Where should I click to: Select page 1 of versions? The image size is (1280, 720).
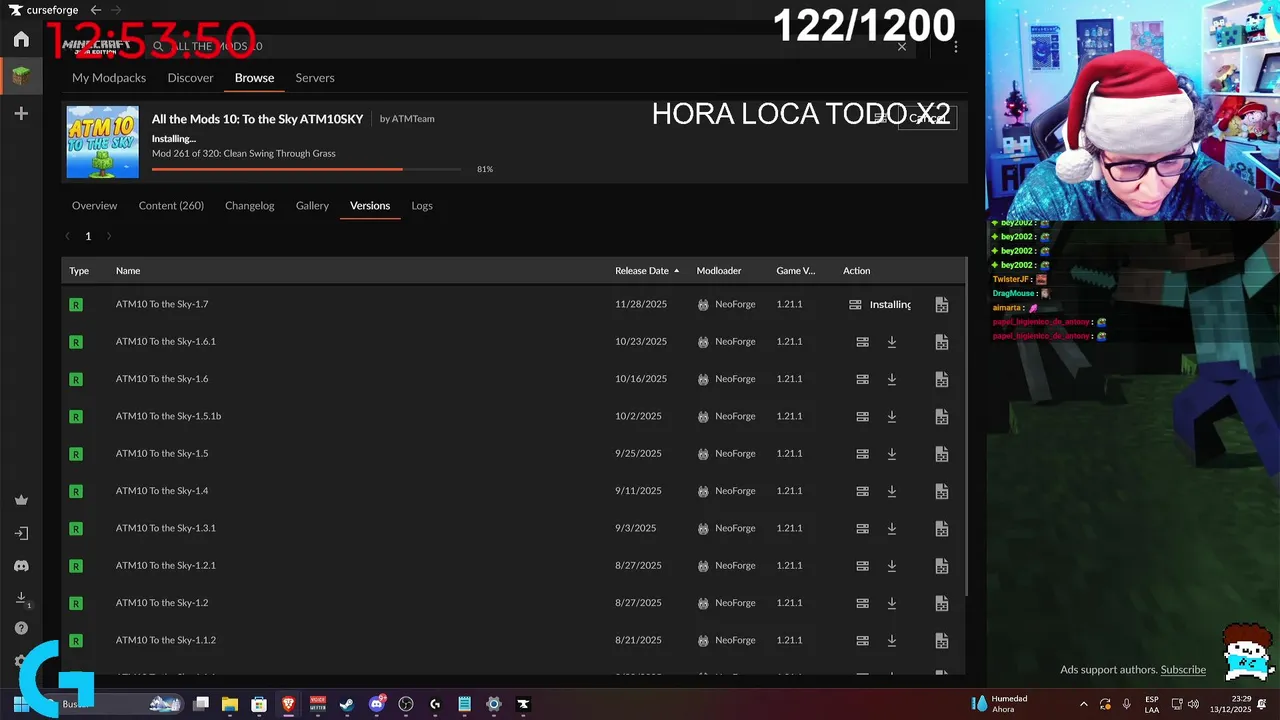[x=88, y=237]
